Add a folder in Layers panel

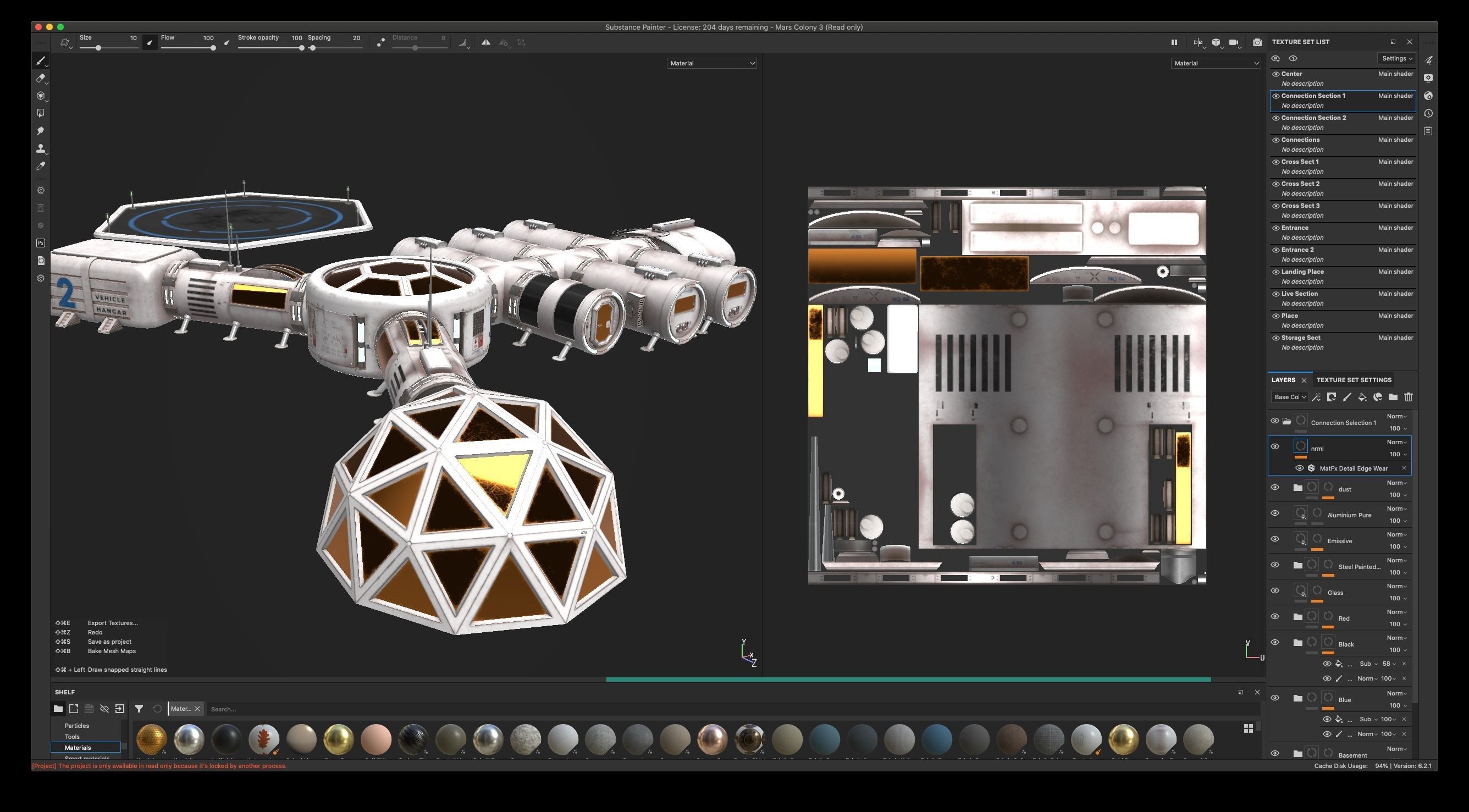pos(1393,397)
